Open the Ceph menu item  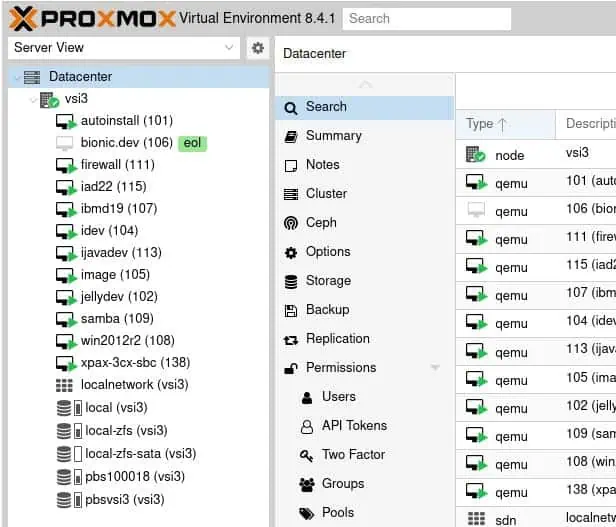(x=321, y=223)
